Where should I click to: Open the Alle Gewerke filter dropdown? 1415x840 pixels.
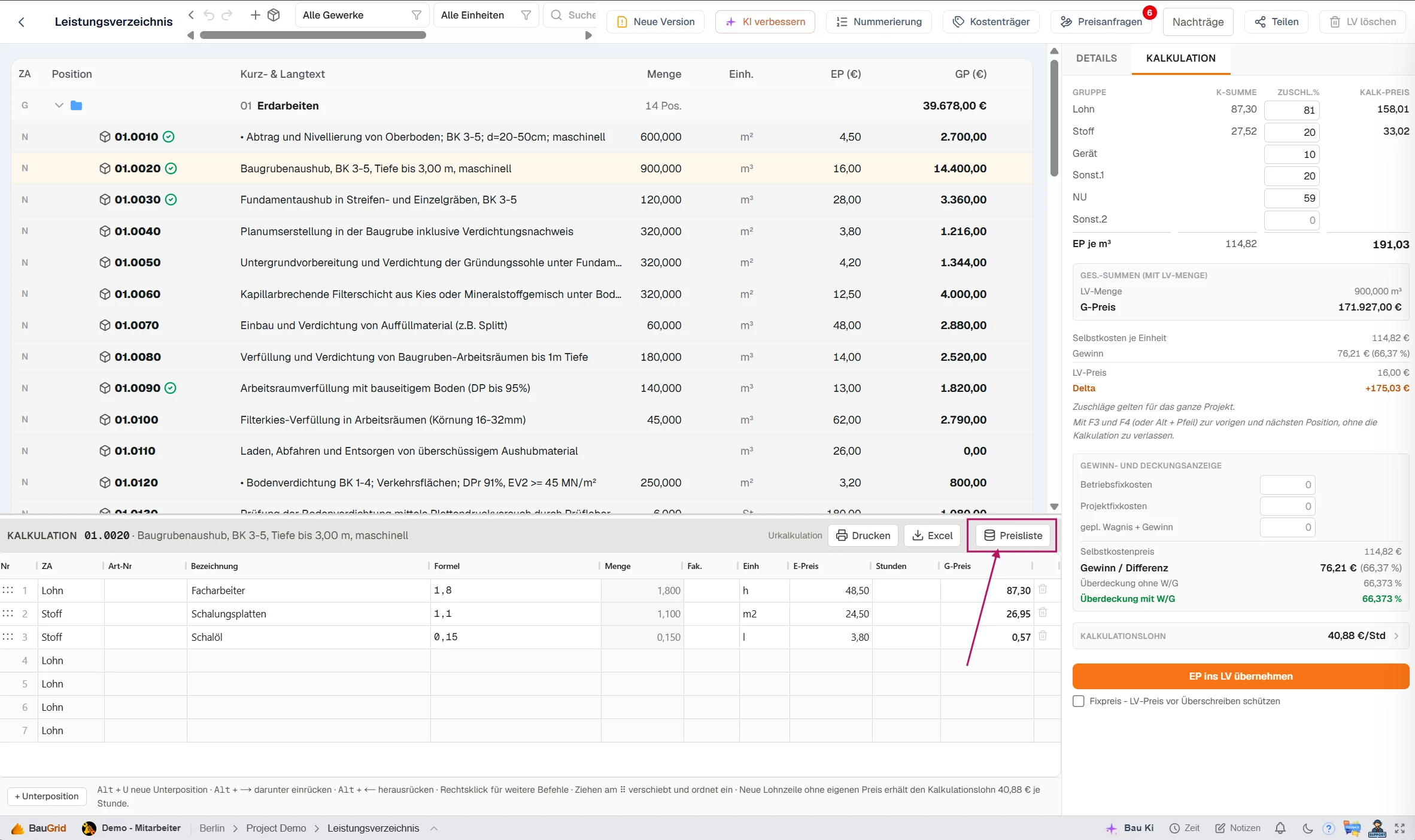tap(362, 15)
